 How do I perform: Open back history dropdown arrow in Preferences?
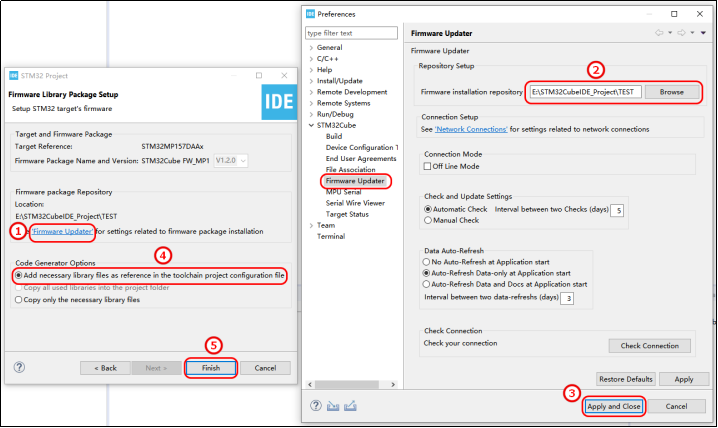click(670, 33)
